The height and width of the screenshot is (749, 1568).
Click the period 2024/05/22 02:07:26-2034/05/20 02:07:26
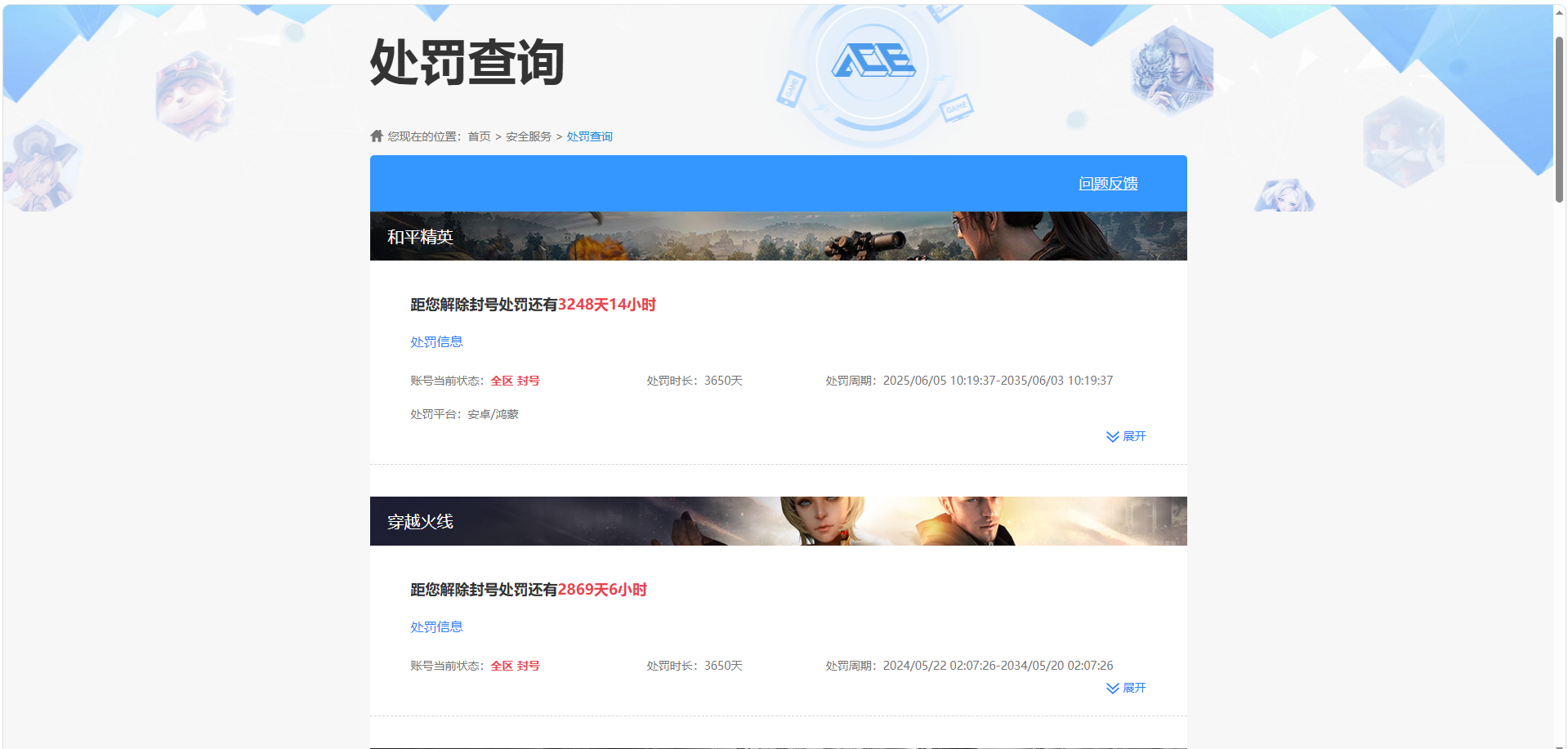(x=998, y=666)
